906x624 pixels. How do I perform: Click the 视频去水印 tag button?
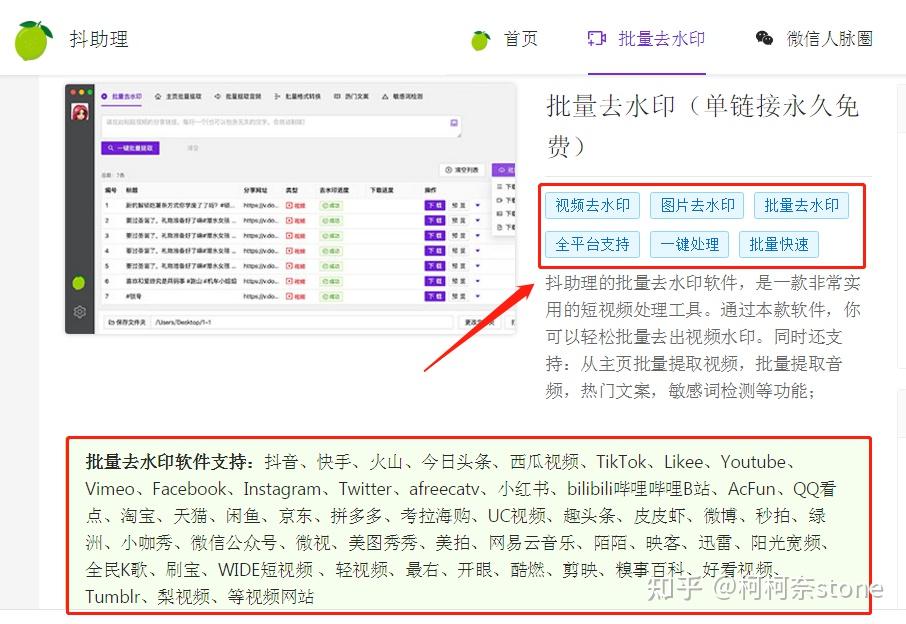coord(592,205)
